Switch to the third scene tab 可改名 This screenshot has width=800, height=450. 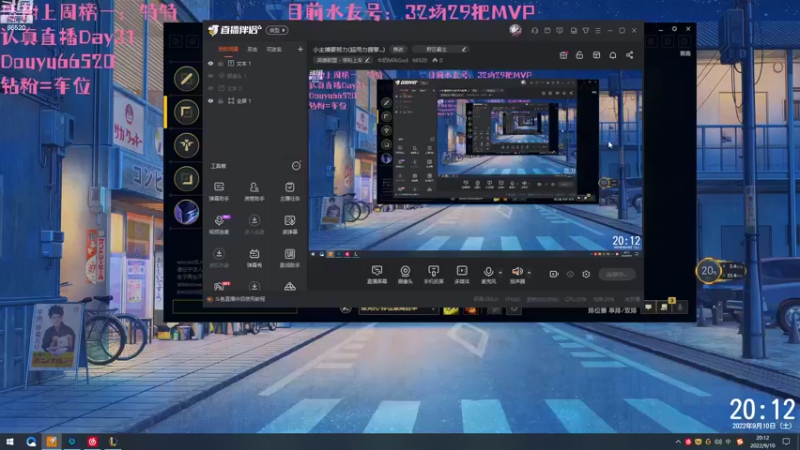click(274, 49)
